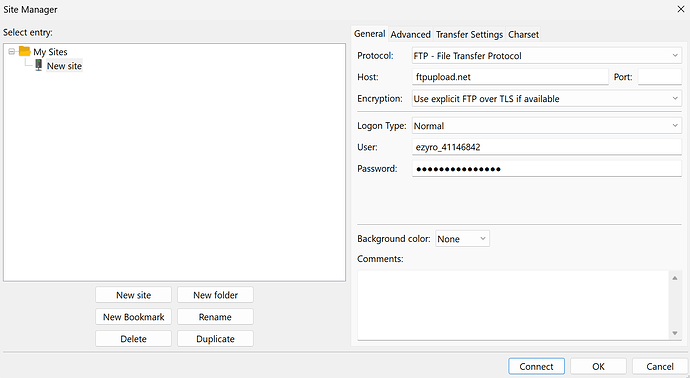Open the Protocol dropdown
690x378 pixels.
[547, 55]
